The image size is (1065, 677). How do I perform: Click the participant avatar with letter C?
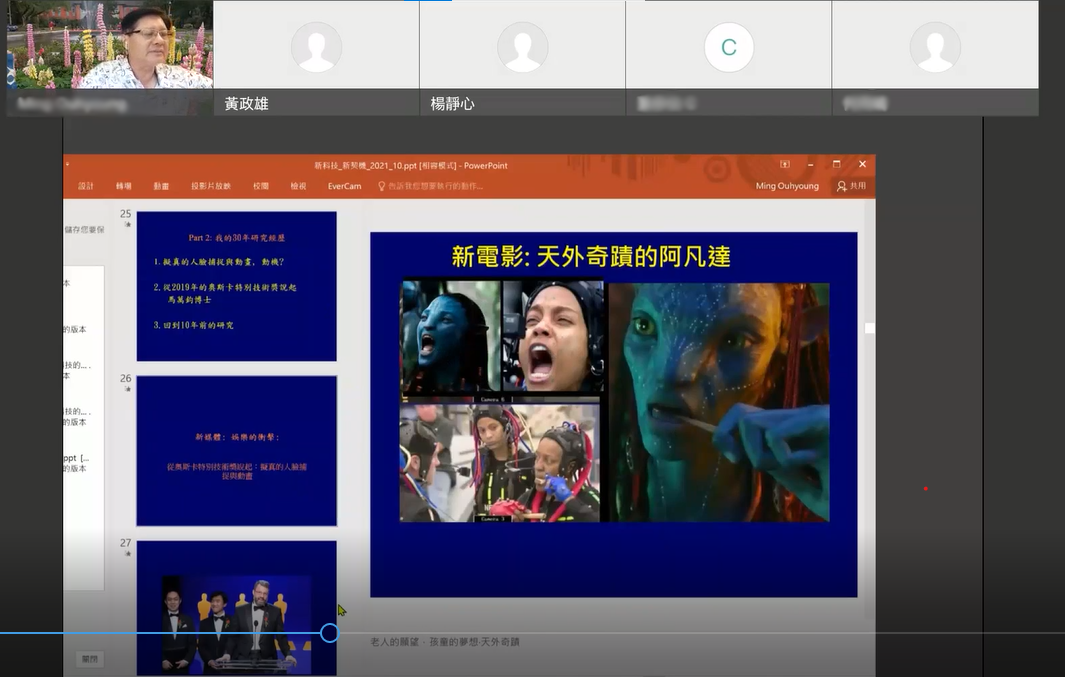click(729, 47)
